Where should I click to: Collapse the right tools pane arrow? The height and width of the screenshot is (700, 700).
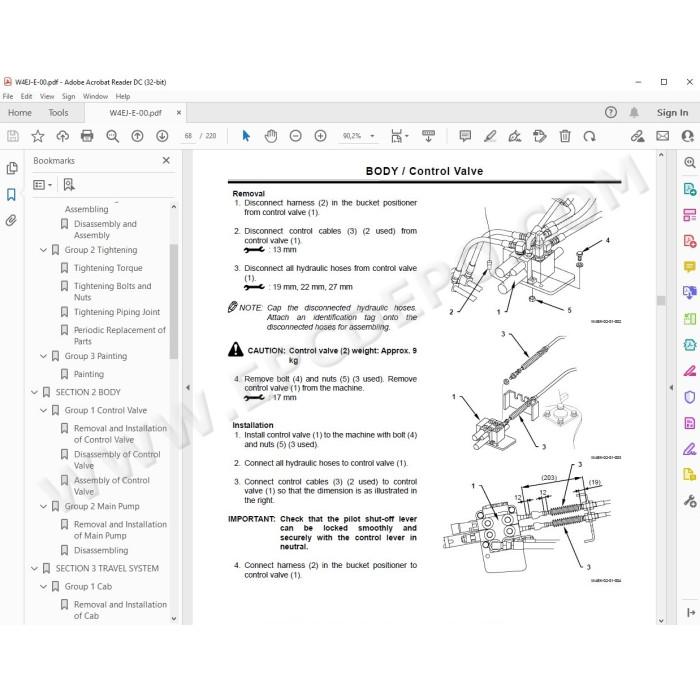click(x=671, y=388)
